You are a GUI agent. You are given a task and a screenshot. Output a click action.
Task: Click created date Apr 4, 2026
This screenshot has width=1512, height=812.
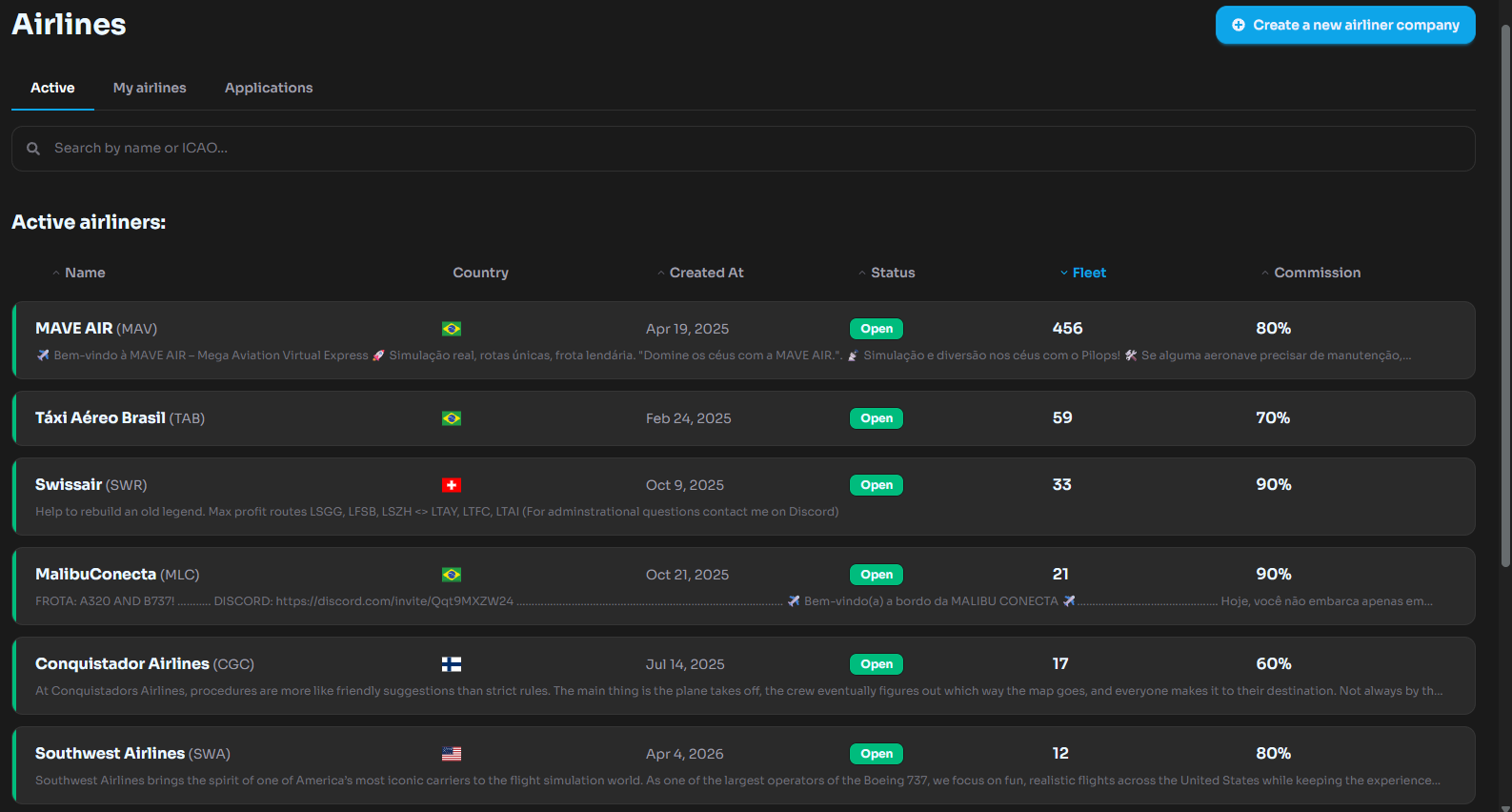tap(685, 754)
